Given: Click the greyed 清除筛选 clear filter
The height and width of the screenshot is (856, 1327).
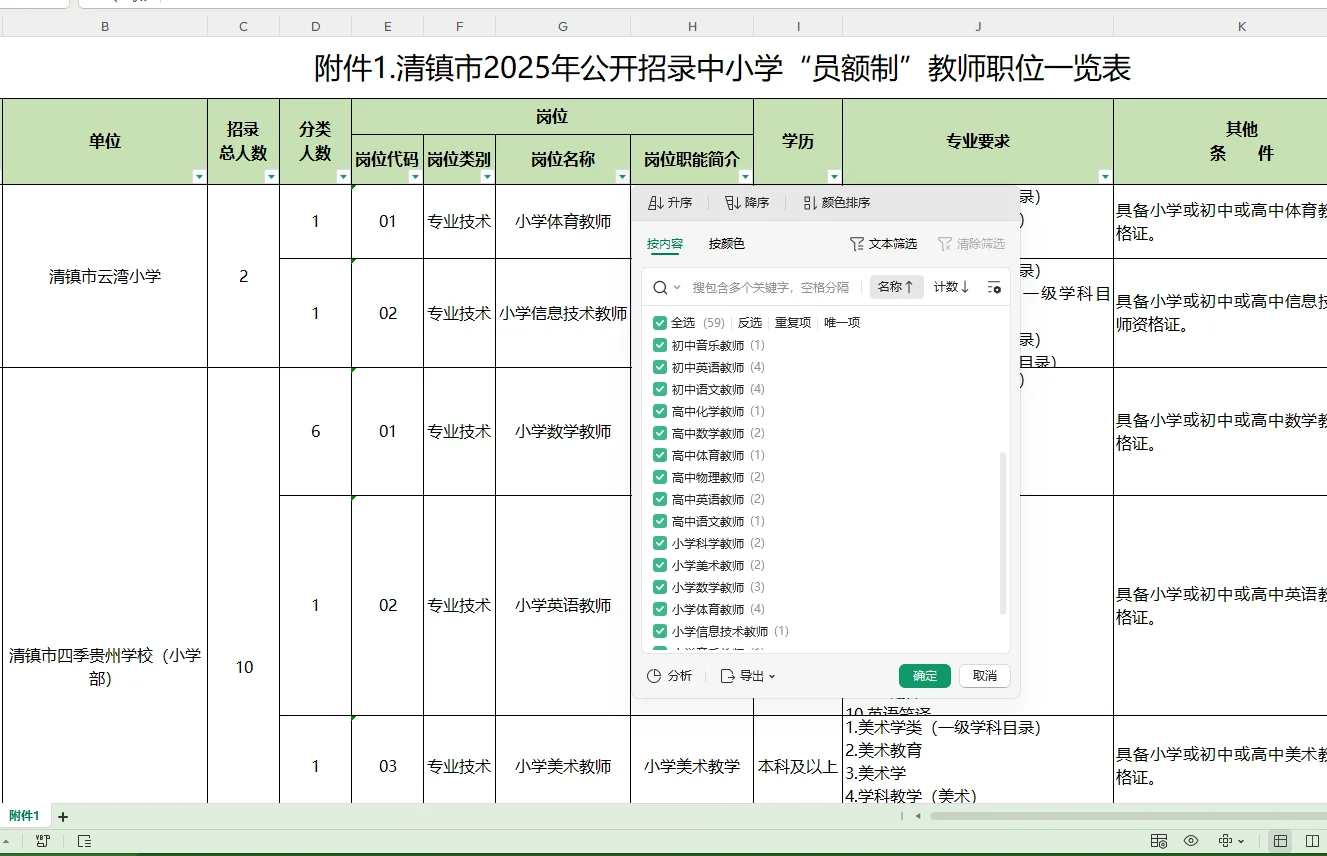Looking at the screenshot, I should click(x=971, y=244).
